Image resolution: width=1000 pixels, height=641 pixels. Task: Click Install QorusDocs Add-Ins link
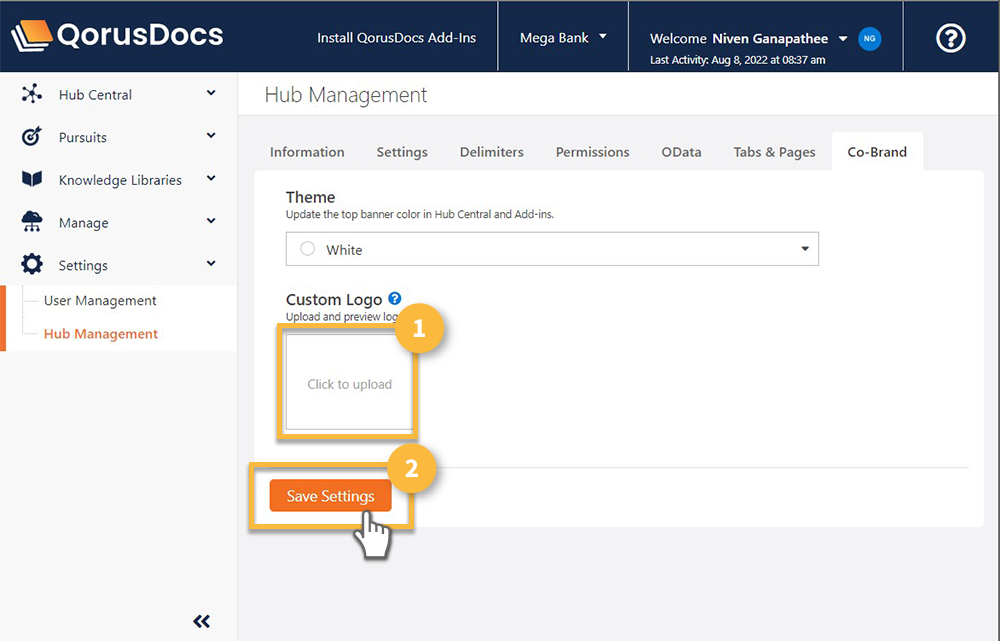point(396,38)
